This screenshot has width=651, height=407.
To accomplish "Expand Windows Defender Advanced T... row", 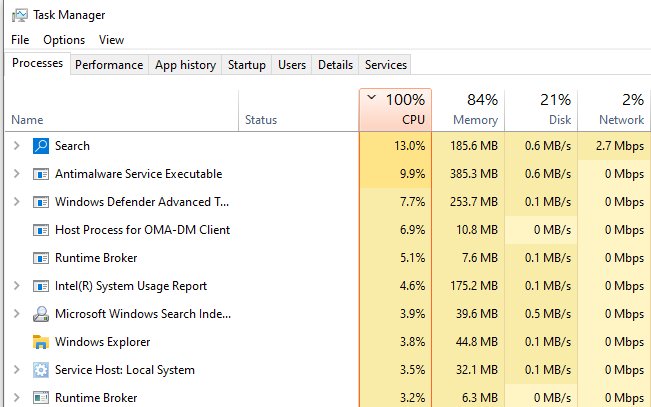I will click(x=17, y=201).
